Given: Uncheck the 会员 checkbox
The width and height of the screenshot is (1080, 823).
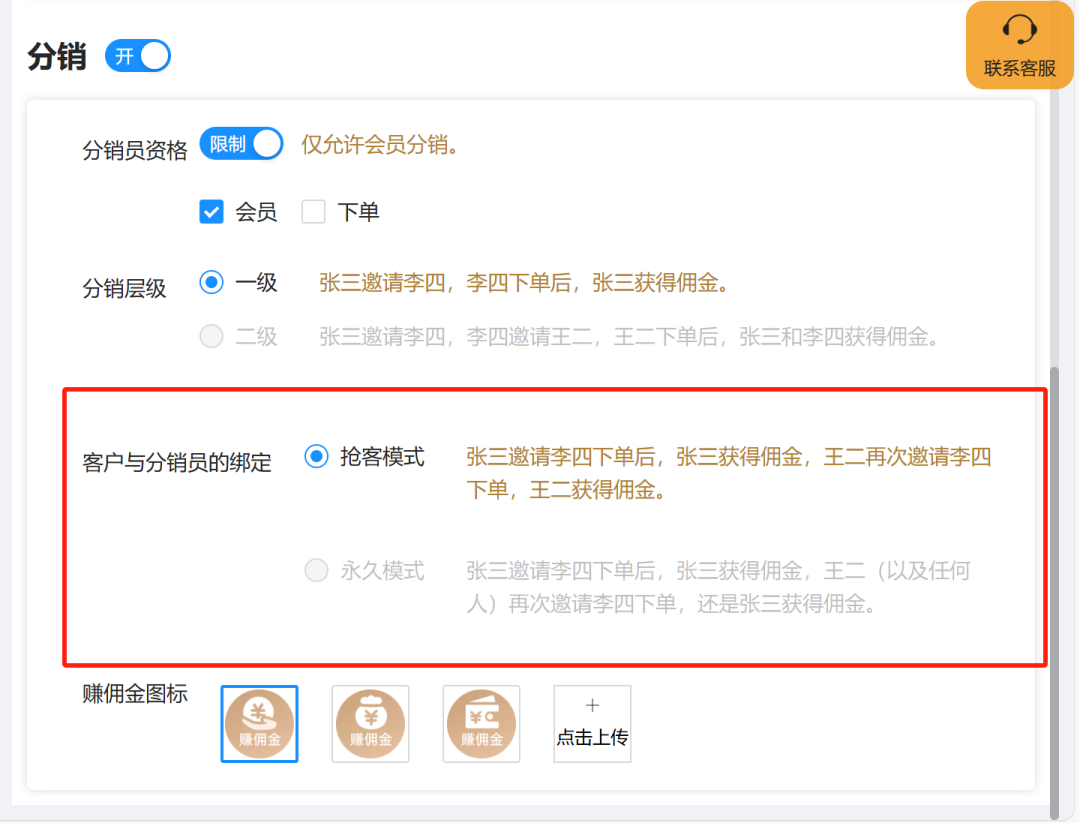Looking at the screenshot, I should tap(211, 211).
